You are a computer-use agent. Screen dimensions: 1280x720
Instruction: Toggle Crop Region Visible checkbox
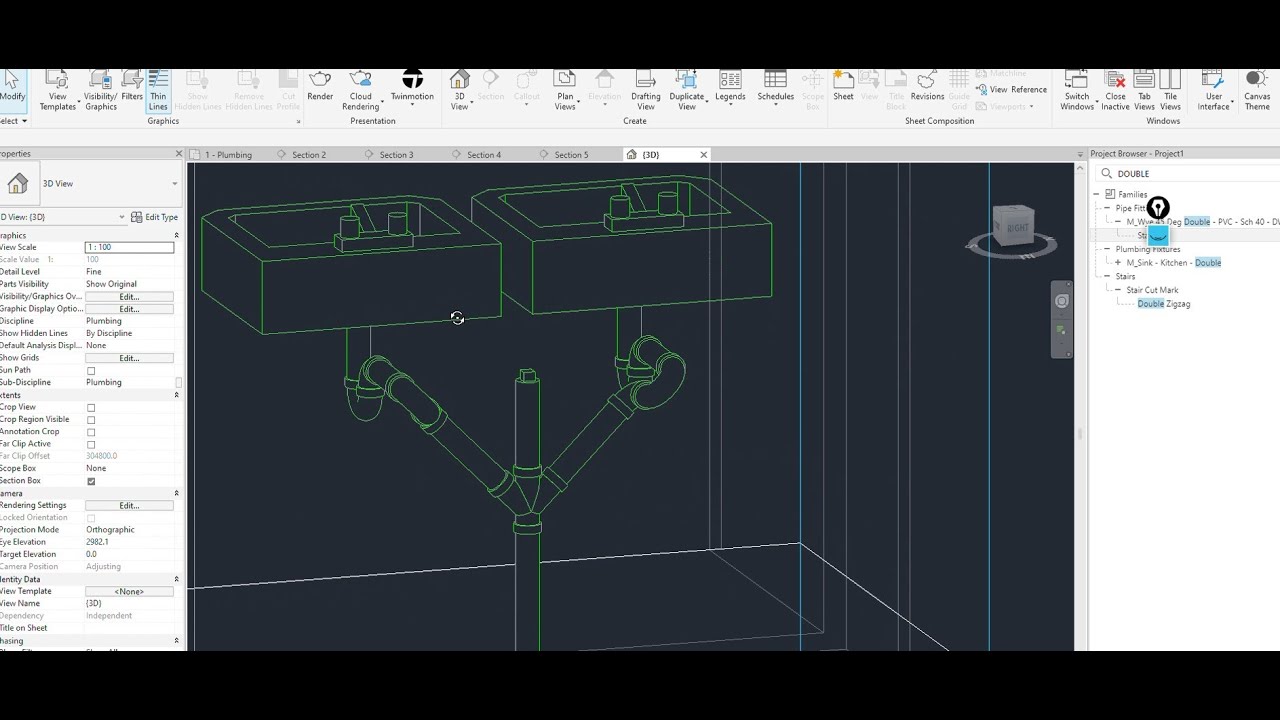91,420
